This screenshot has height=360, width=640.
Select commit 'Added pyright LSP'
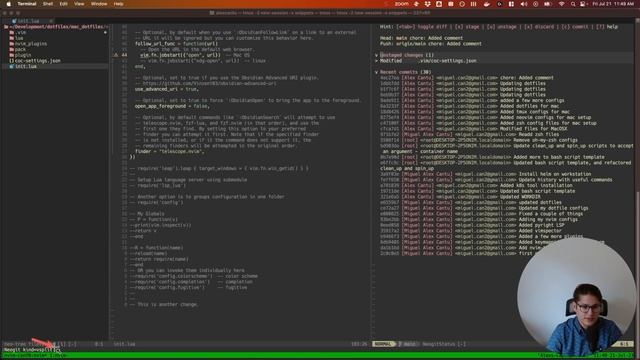(x=472, y=225)
